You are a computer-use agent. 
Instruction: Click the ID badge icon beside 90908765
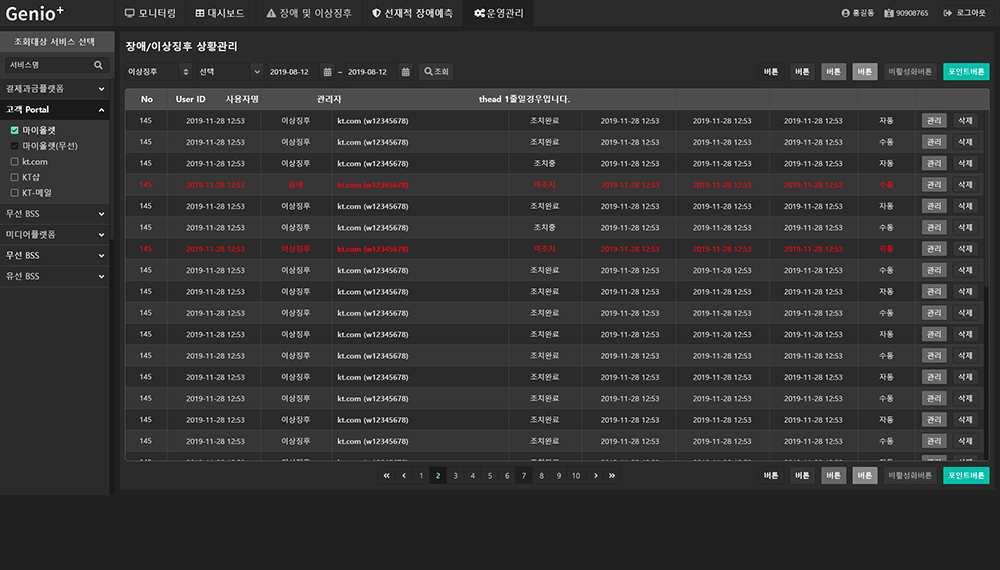click(888, 13)
